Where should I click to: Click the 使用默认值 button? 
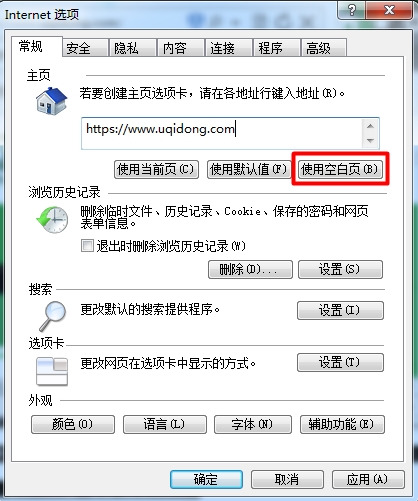249,169
